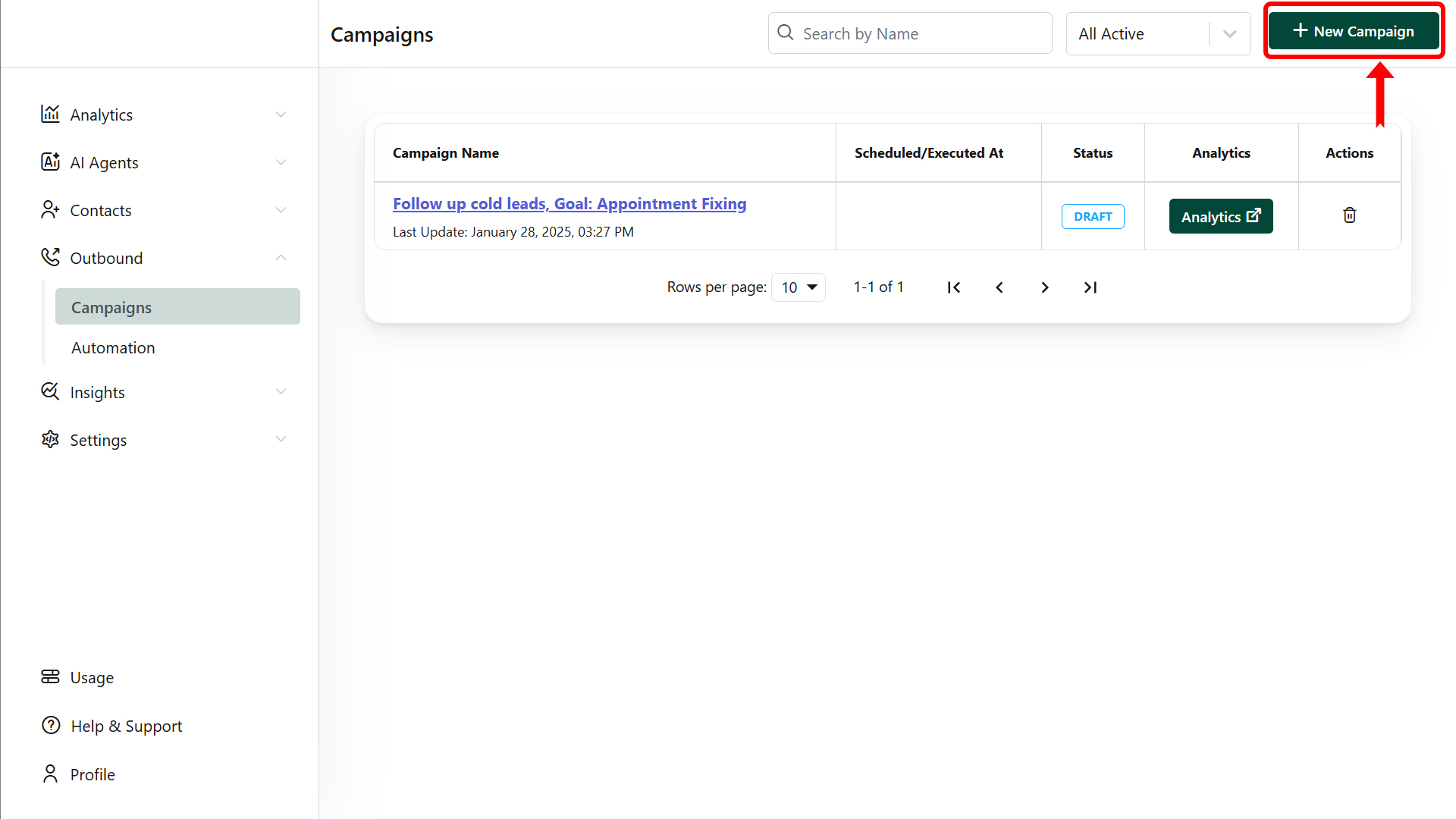
Task: Select the Analytics sidebar label
Action: point(102,115)
